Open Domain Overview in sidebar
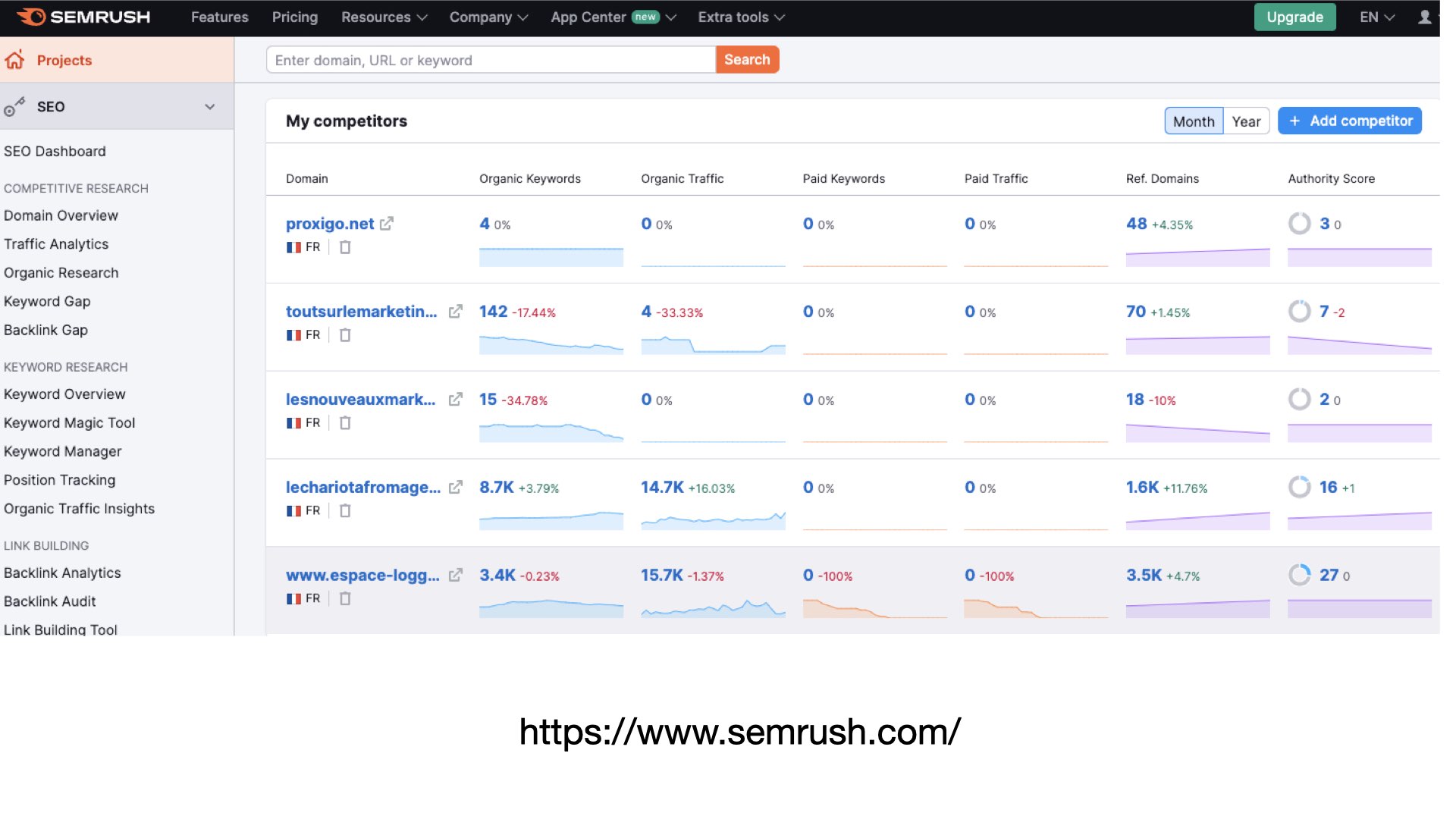The height and width of the screenshot is (819, 1456). (x=61, y=215)
